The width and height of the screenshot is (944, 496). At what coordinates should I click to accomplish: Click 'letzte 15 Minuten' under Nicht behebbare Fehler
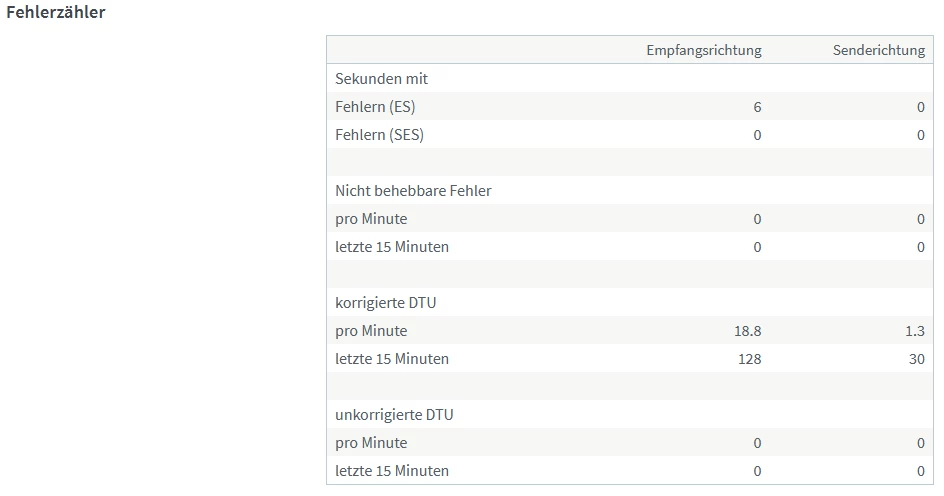pos(392,247)
